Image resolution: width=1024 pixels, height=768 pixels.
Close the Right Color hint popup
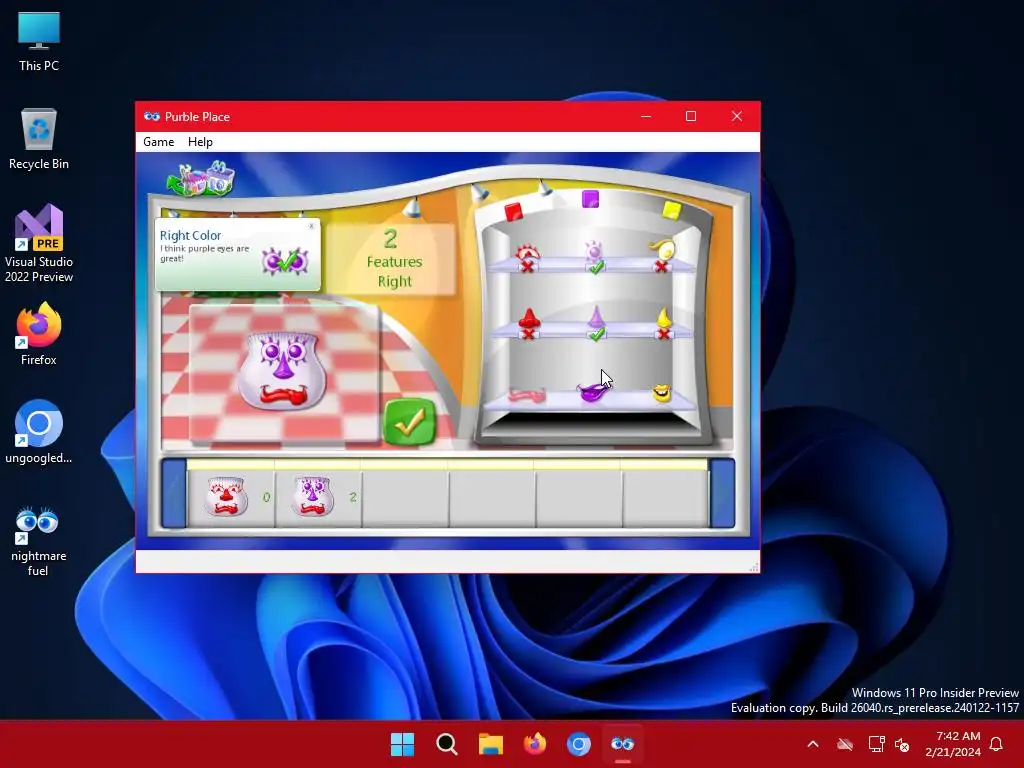[311, 226]
